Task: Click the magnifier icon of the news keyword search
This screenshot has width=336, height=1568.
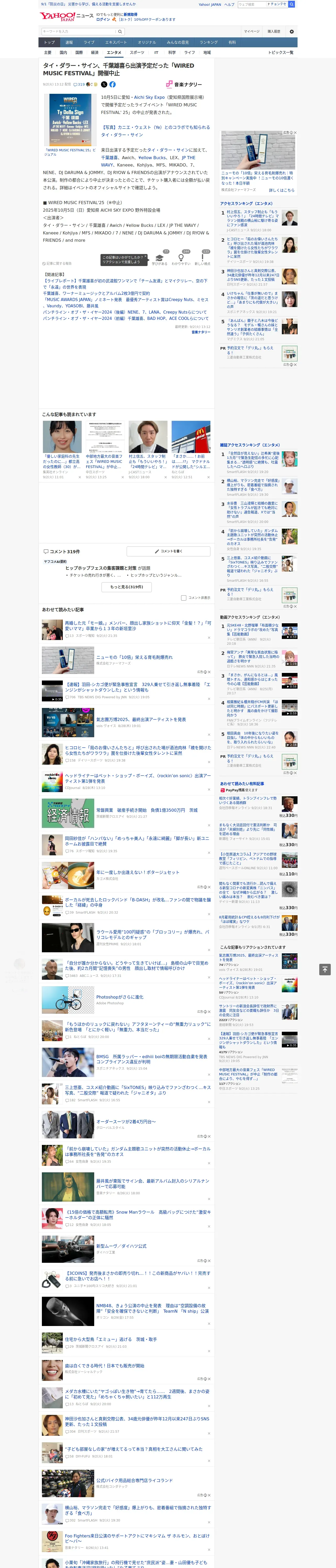Action: [x=121, y=31]
